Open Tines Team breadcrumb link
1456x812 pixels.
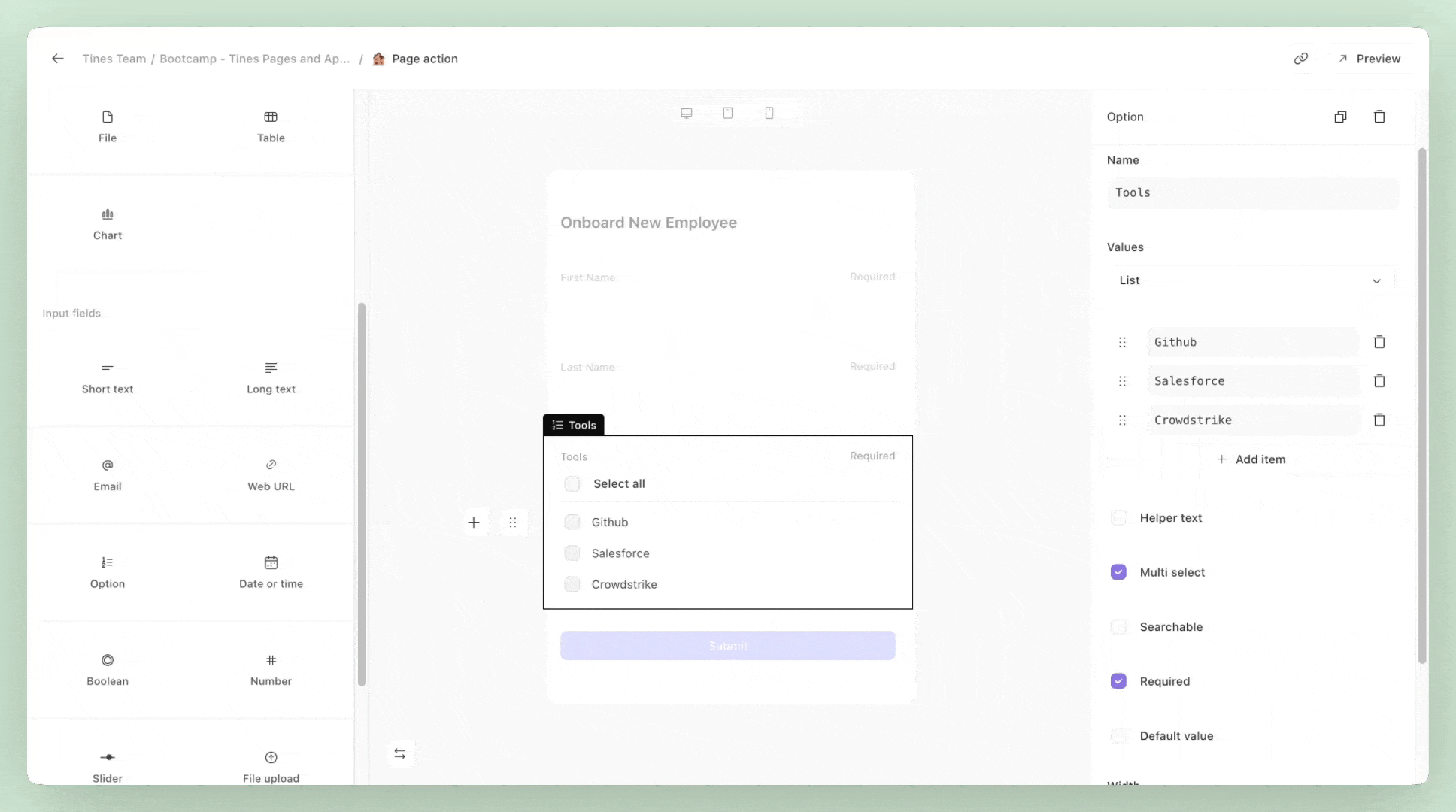tap(114, 59)
